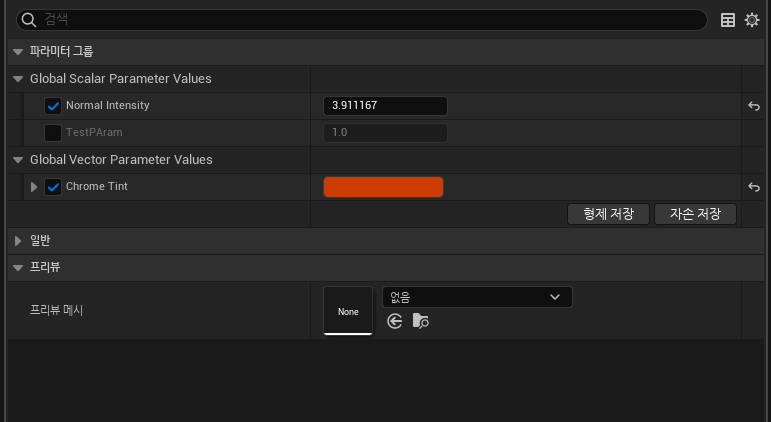Expand the 일반 section

[18, 241]
